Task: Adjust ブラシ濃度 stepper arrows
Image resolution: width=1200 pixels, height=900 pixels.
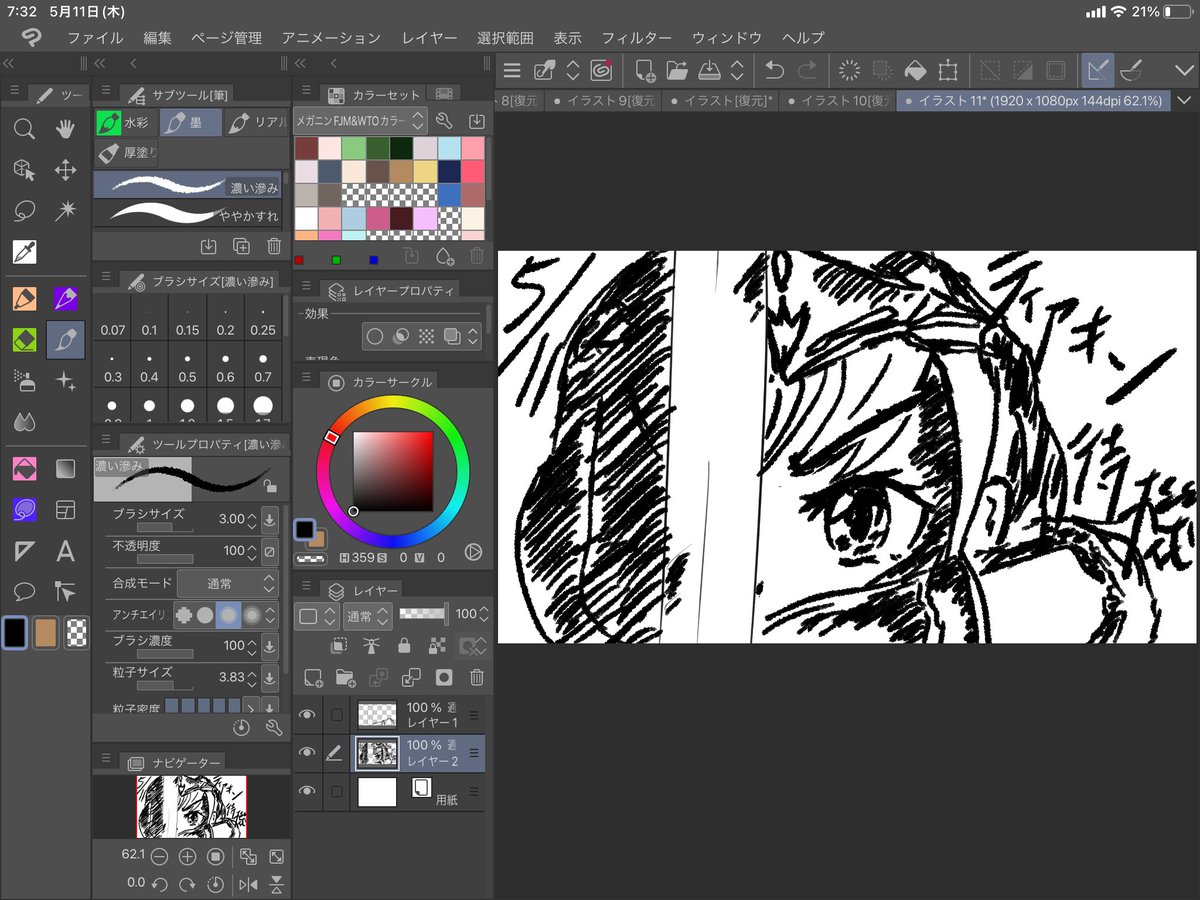Action: pyautogui.click(x=253, y=646)
